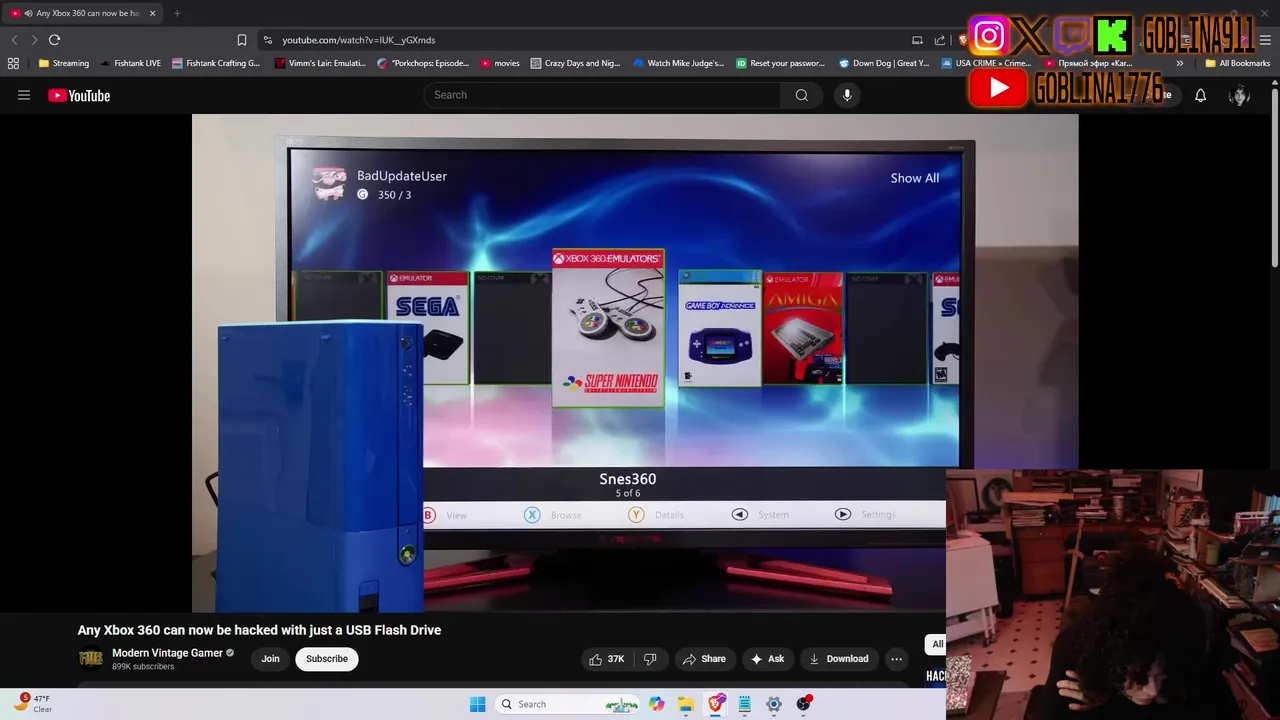
Task: Open the Vimm's Lair bookmark
Action: [x=320, y=63]
